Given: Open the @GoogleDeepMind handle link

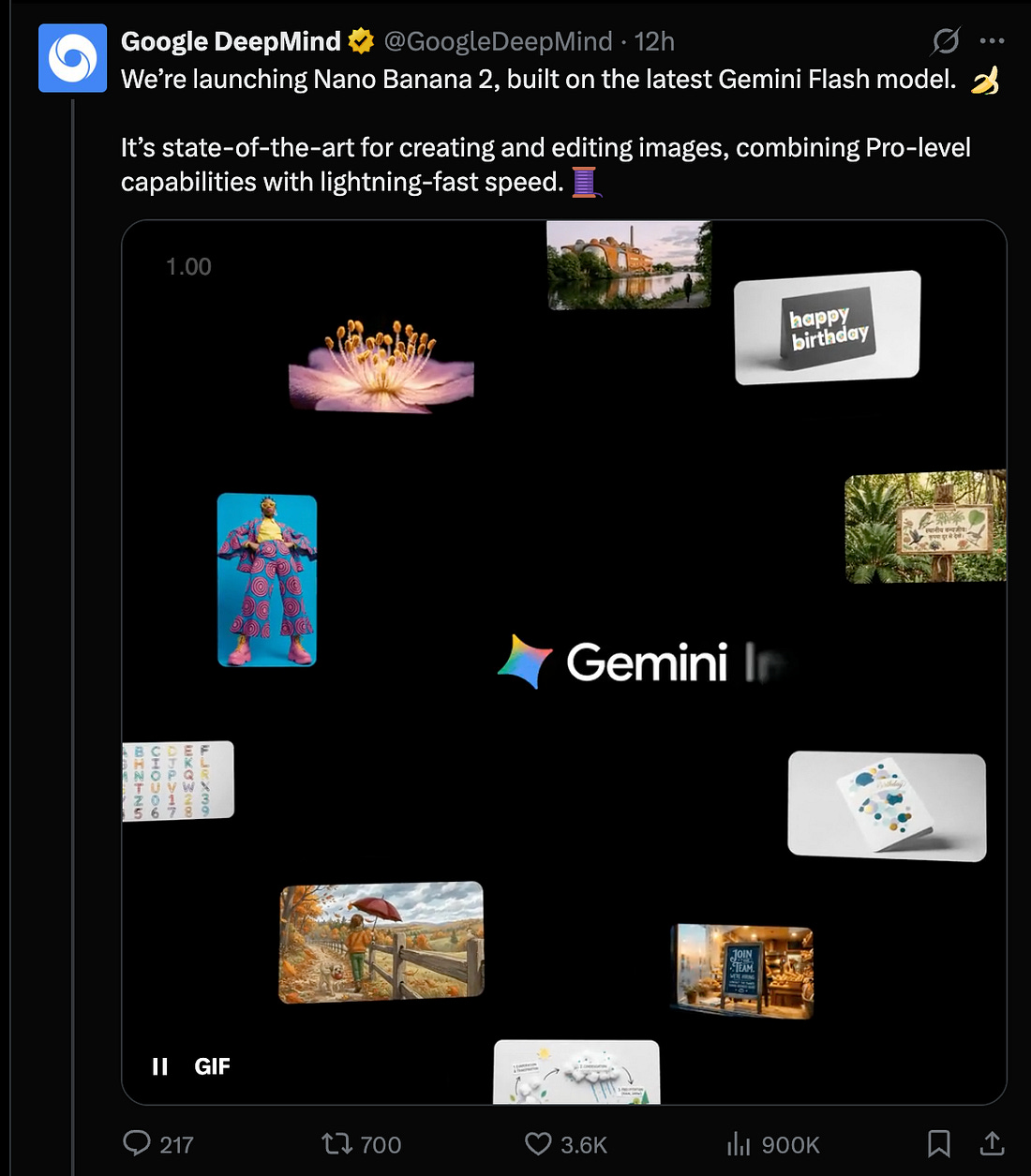Looking at the screenshot, I should tap(498, 41).
